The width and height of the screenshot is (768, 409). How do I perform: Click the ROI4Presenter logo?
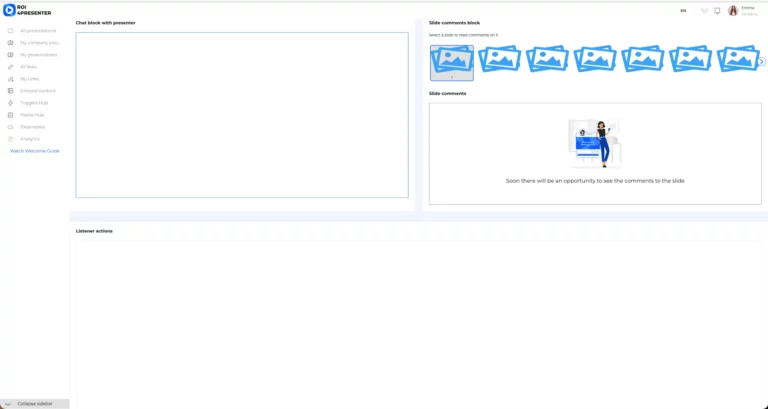(x=27, y=10)
